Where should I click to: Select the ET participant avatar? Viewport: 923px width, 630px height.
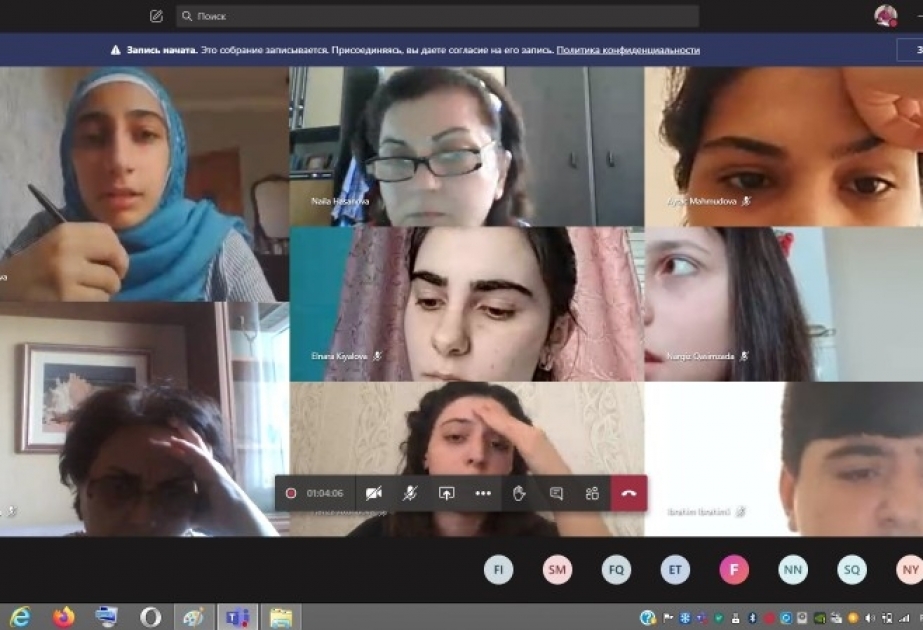[675, 569]
